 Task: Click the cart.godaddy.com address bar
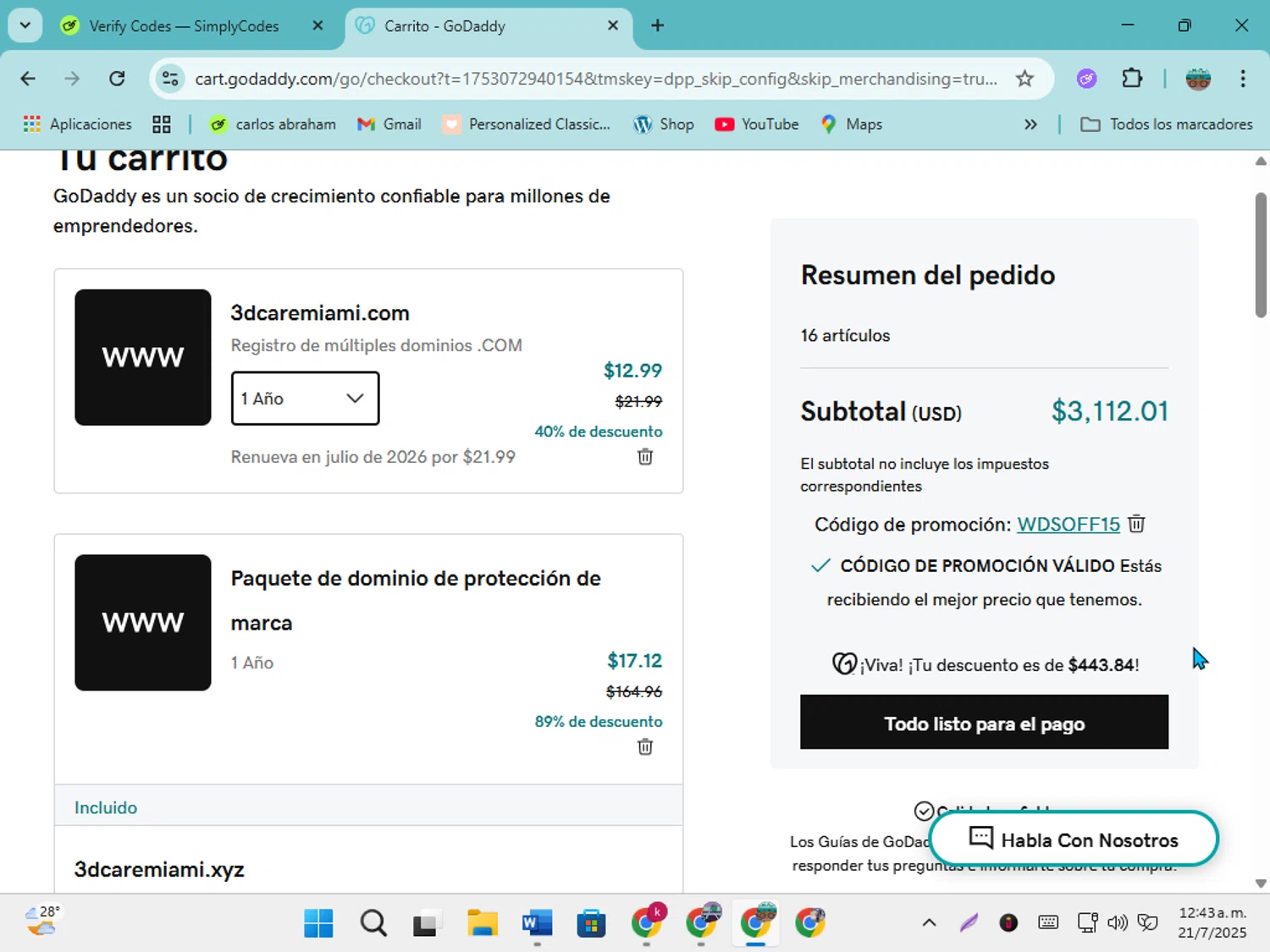coord(595,79)
